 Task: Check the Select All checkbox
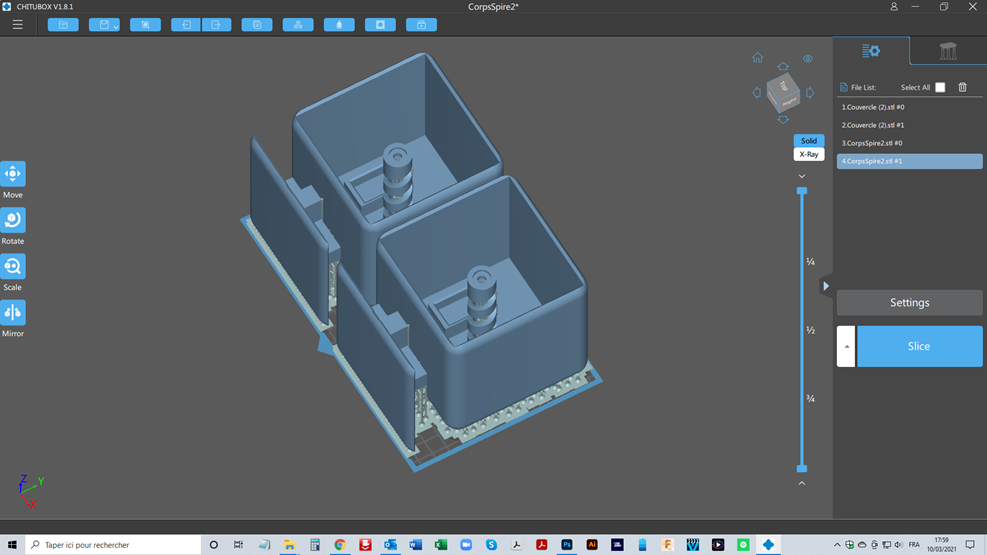pos(940,87)
